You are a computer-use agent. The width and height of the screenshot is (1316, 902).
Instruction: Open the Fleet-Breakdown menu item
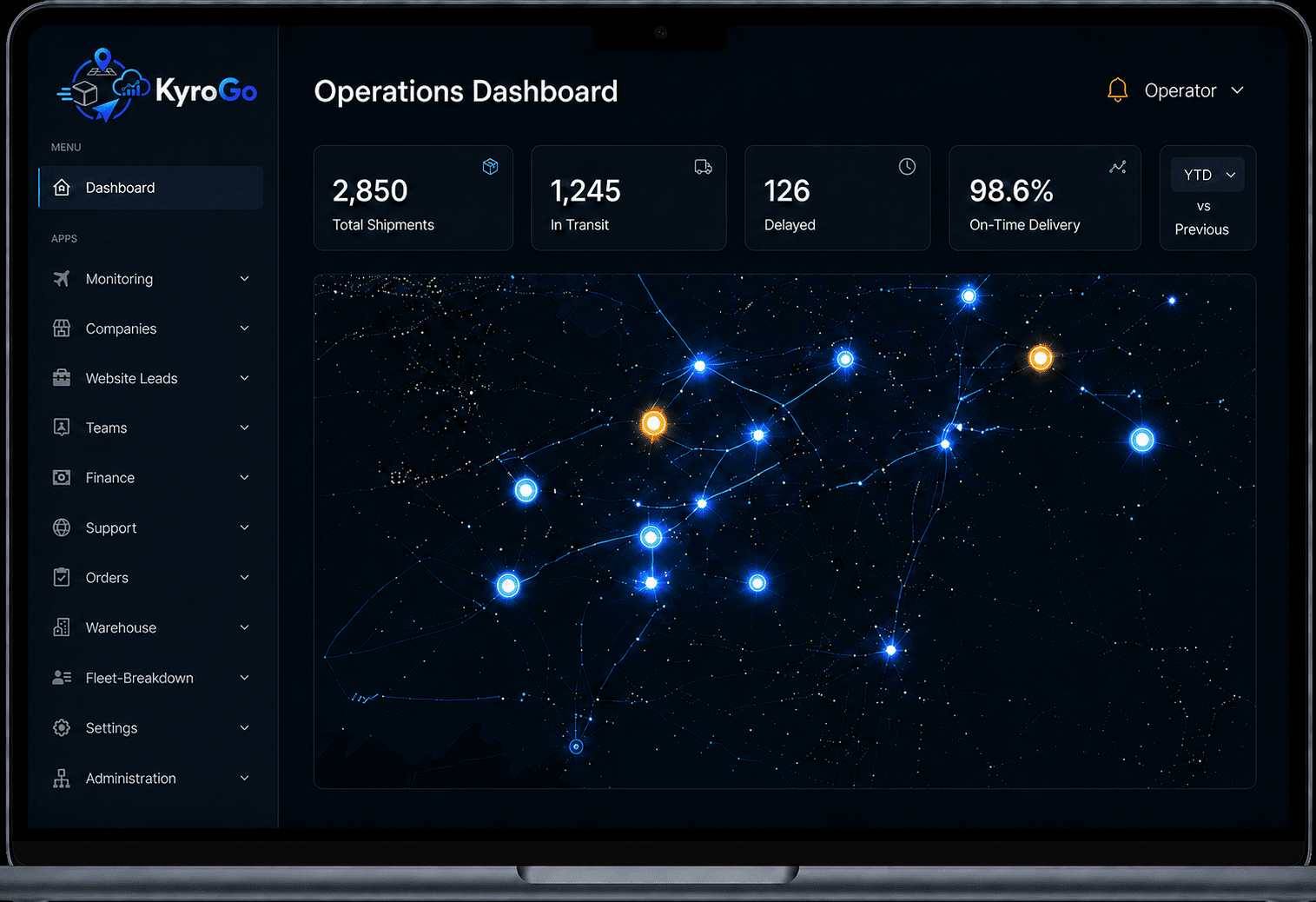(x=151, y=678)
